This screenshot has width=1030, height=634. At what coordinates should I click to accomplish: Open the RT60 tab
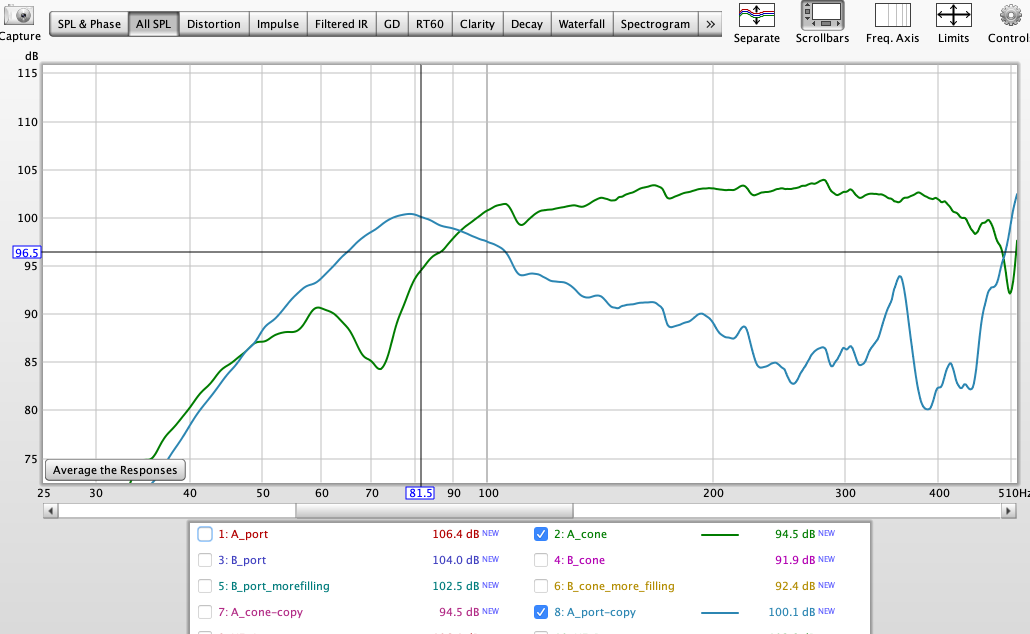pyautogui.click(x=430, y=24)
